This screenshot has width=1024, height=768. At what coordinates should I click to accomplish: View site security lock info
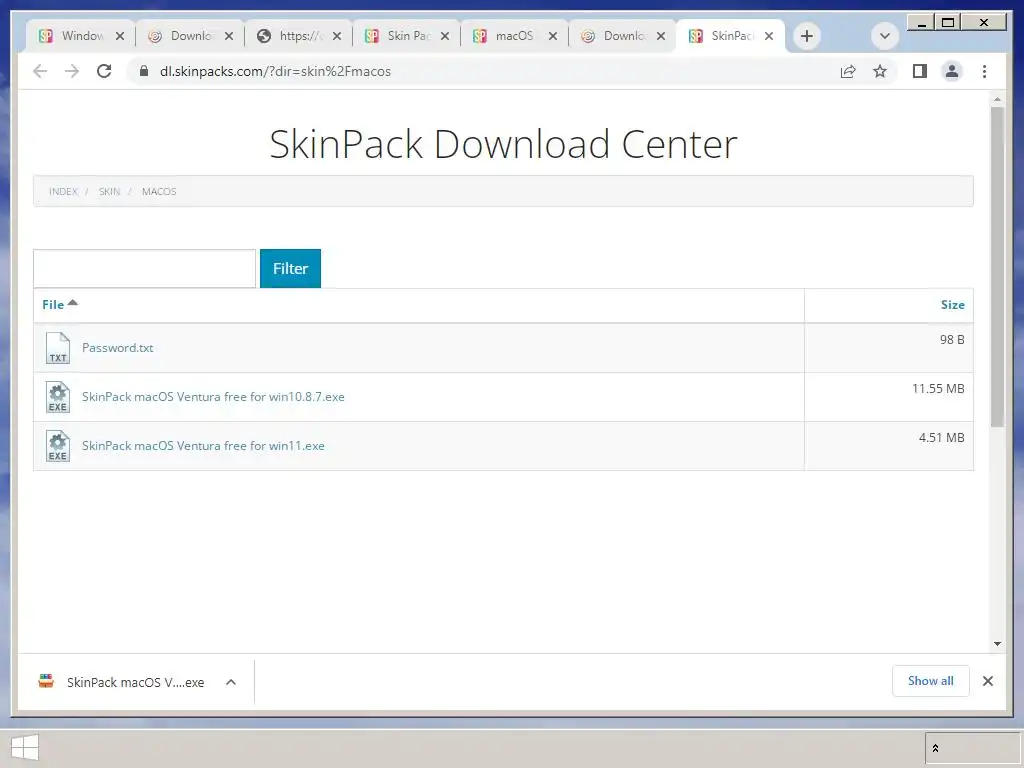tap(144, 71)
